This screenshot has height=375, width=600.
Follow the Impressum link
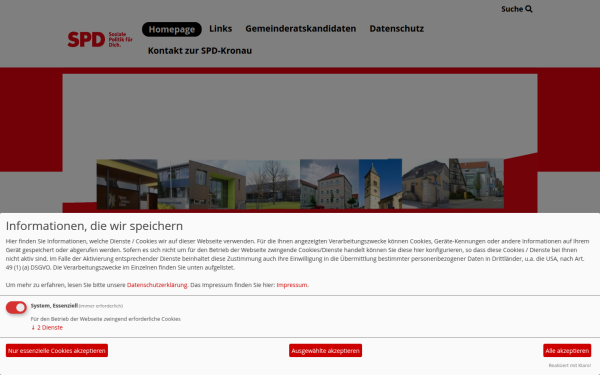(x=292, y=285)
